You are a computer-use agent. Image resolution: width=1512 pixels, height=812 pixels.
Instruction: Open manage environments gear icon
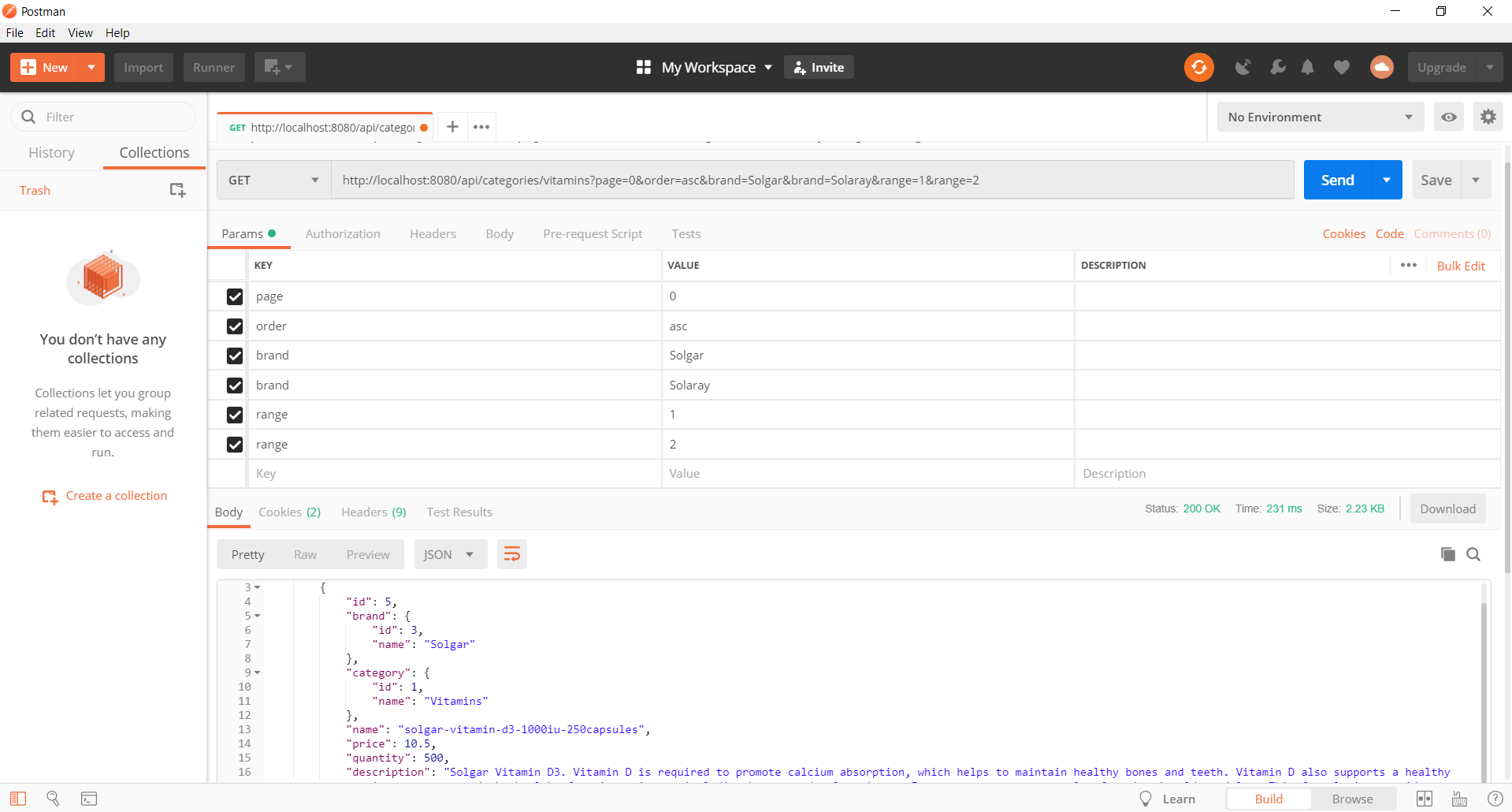tap(1488, 117)
